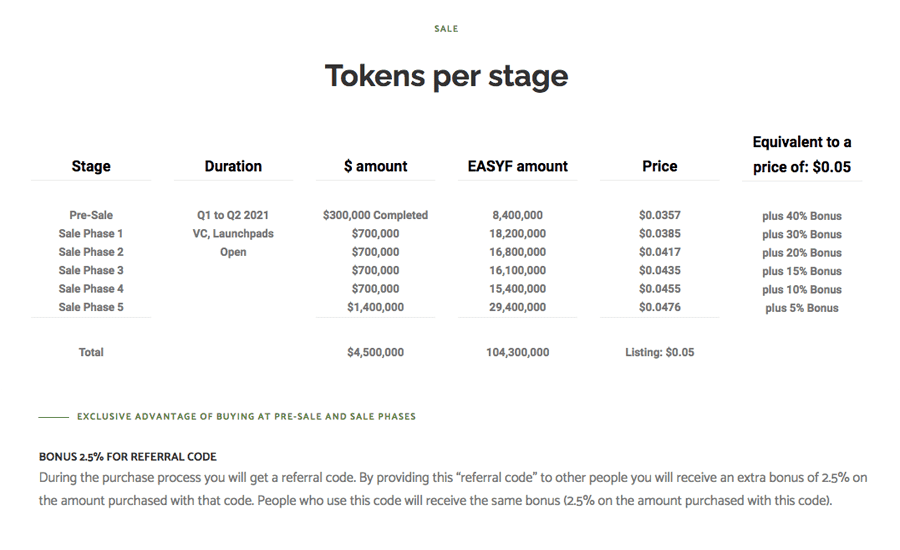
Task: Select the 18,200,000 EASYF amount cell
Action: click(x=518, y=234)
